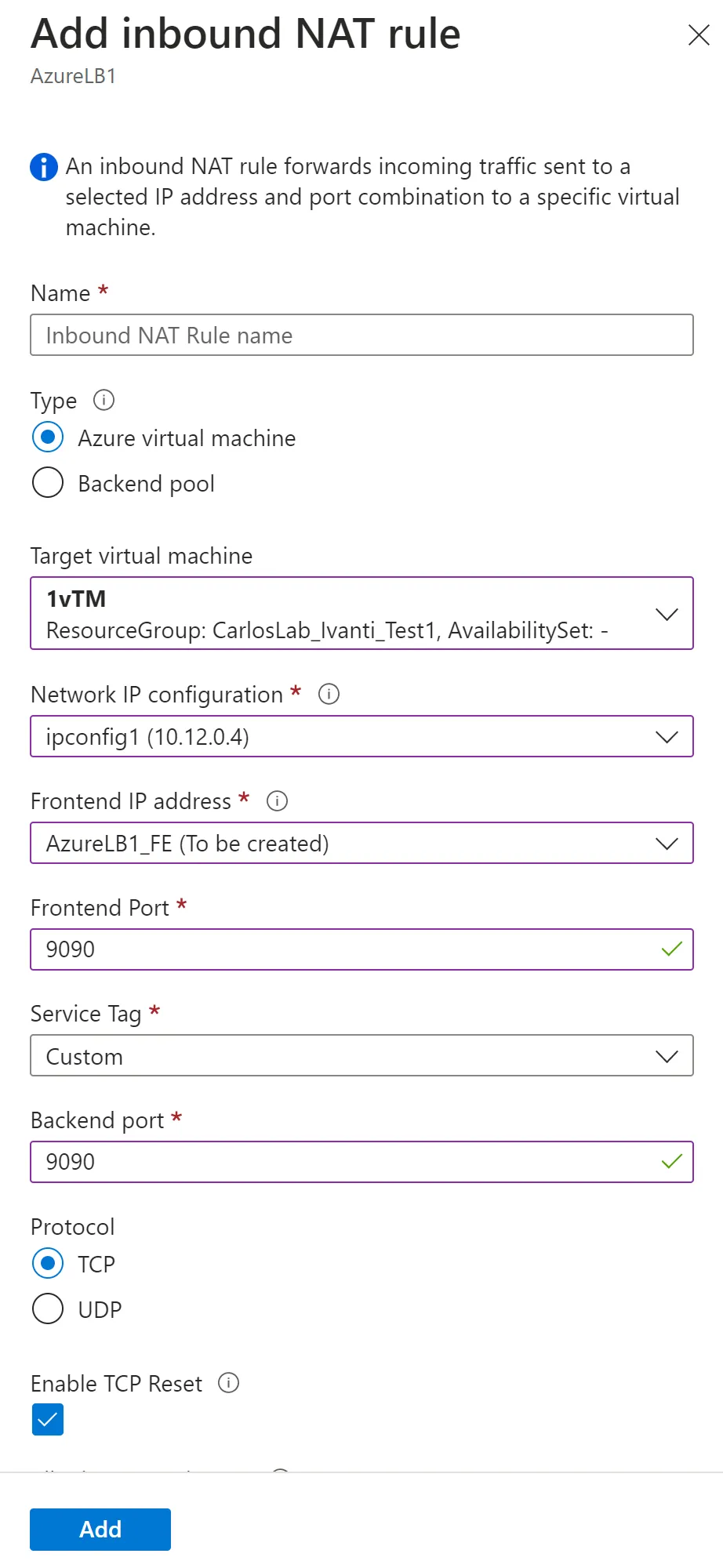Screen dimensions: 723x1568
Task: Expand the Service Tag Custom dropdown
Action: point(361,1055)
